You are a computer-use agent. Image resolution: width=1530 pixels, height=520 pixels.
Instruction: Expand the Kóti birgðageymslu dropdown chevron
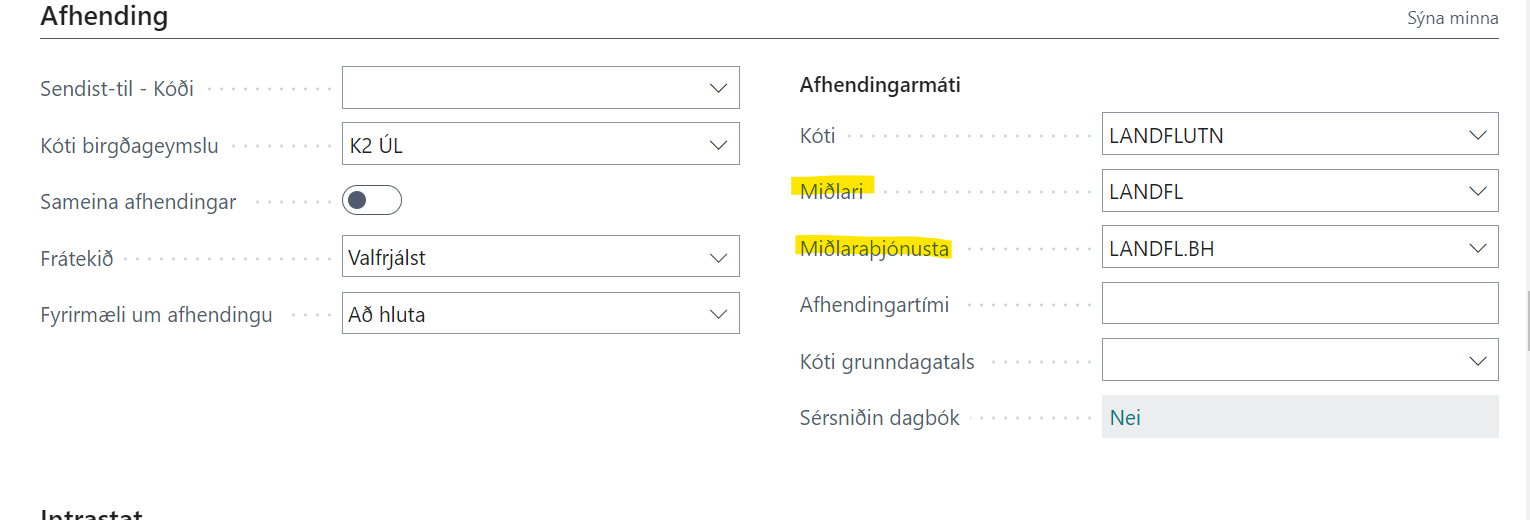[x=718, y=145]
